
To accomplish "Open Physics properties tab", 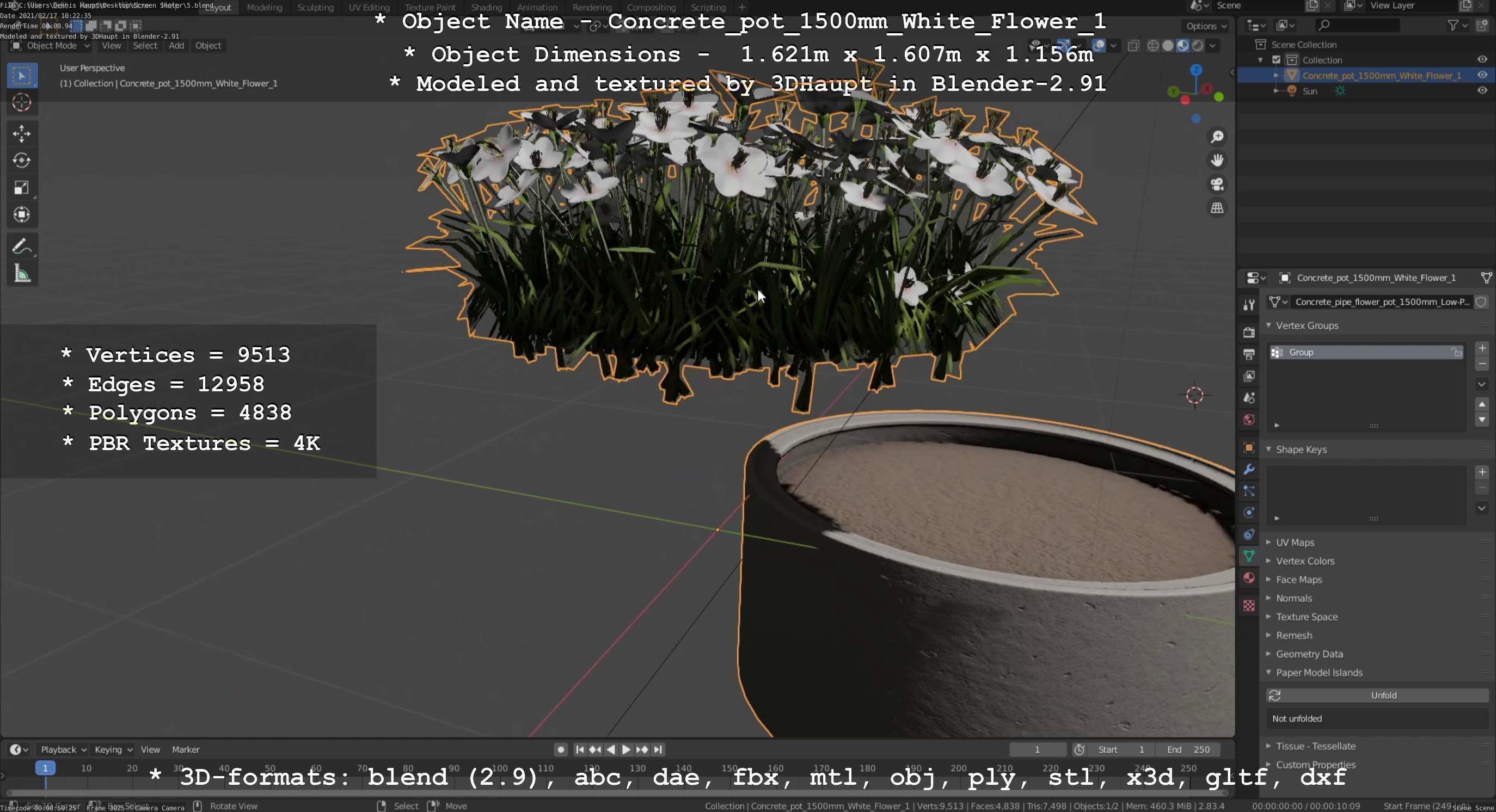I will (1249, 513).
